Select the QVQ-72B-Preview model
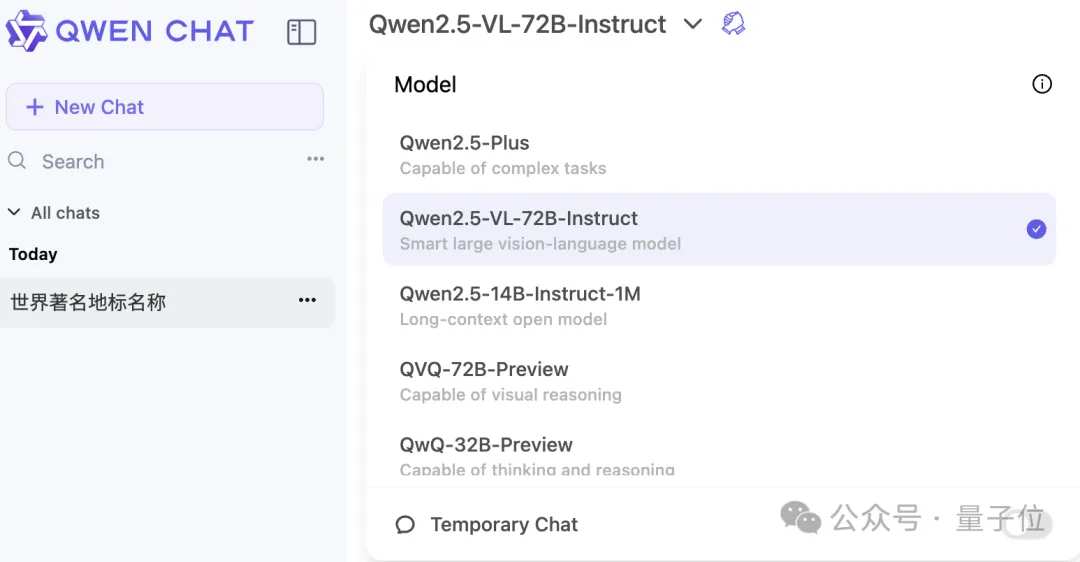Viewport: 1080px width, 562px height. [719, 382]
